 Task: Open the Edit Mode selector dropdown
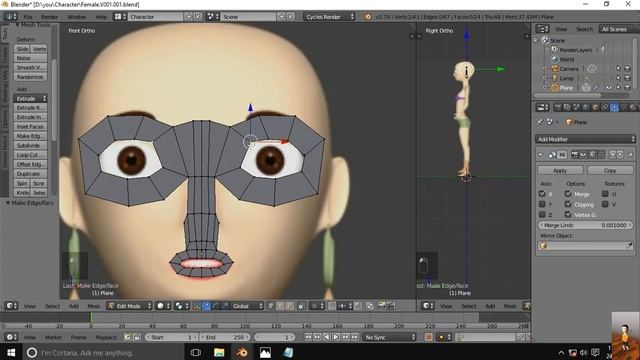pos(129,306)
